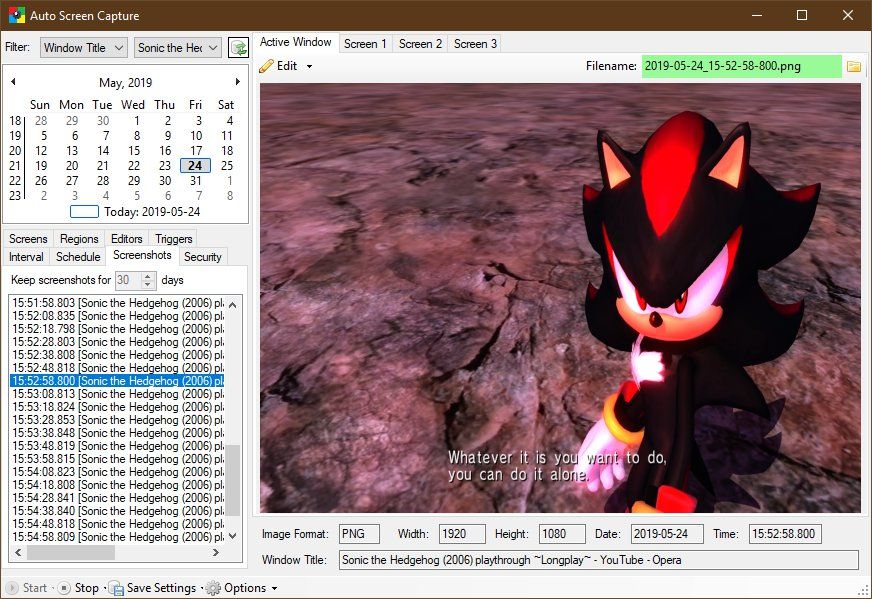Open the yellow folder icon next to Filename
Image resolution: width=872 pixels, height=599 pixels.
pyautogui.click(x=855, y=65)
